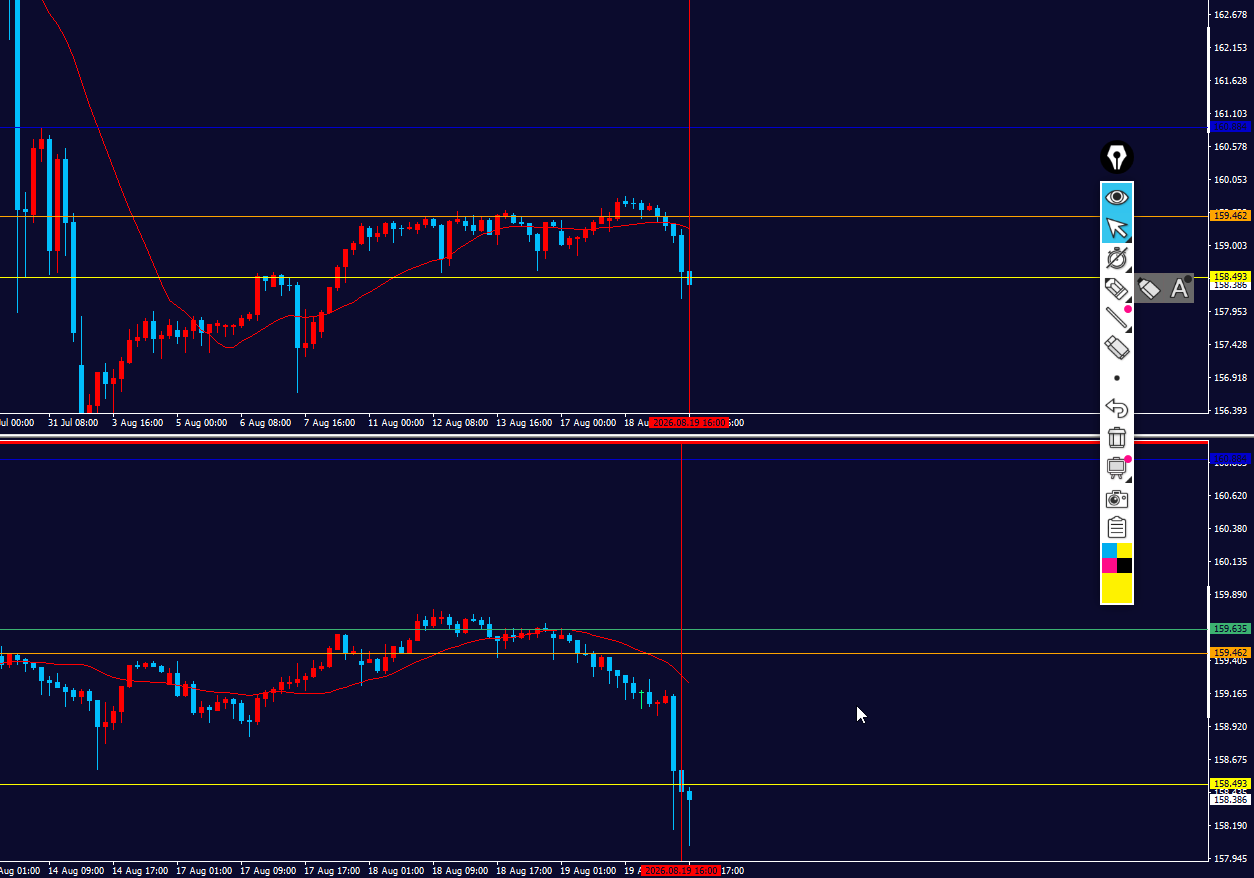
Task: Click the clipboard icon in the toolbar
Action: [1116, 527]
